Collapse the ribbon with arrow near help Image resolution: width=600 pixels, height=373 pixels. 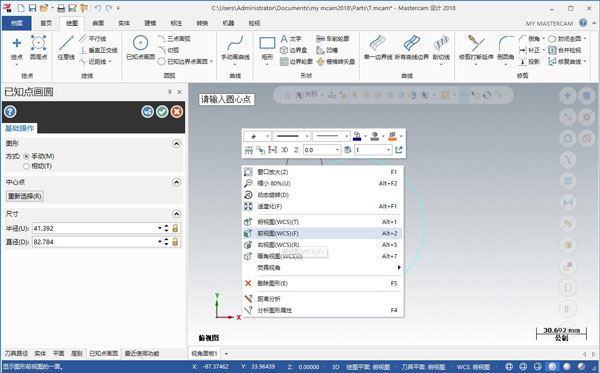[x=593, y=23]
